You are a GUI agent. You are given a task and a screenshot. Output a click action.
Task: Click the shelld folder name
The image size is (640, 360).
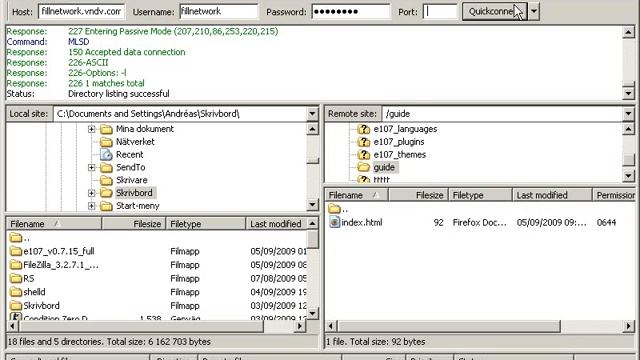[34, 292]
